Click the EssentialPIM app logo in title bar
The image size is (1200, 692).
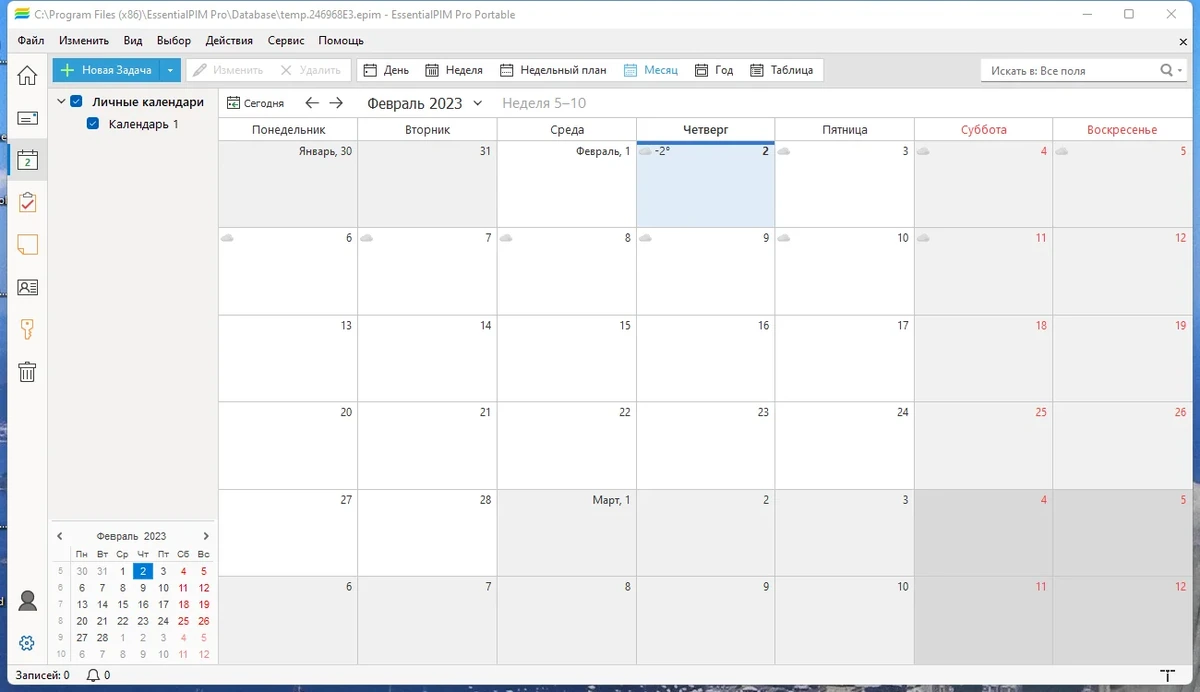point(22,14)
